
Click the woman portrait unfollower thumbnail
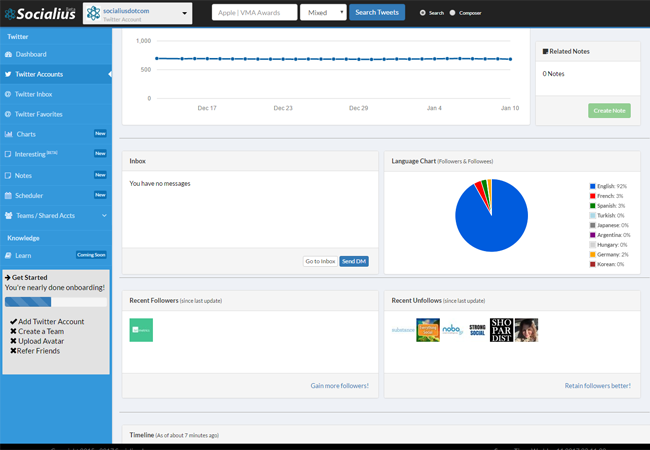(526, 330)
